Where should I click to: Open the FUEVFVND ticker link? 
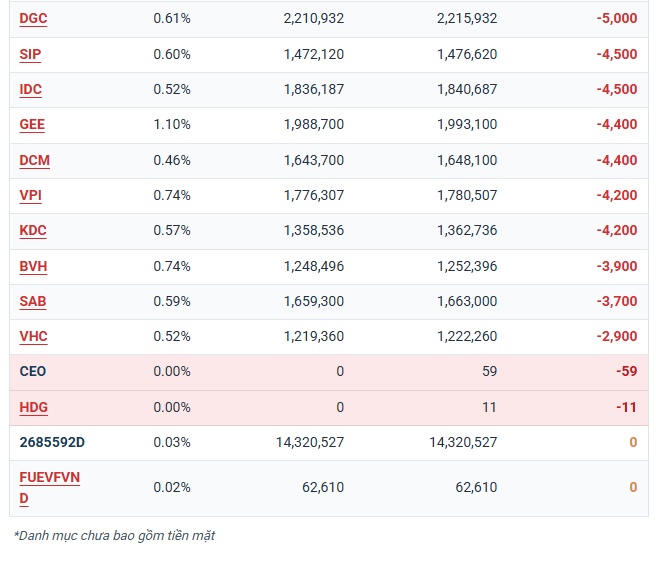tap(49, 488)
